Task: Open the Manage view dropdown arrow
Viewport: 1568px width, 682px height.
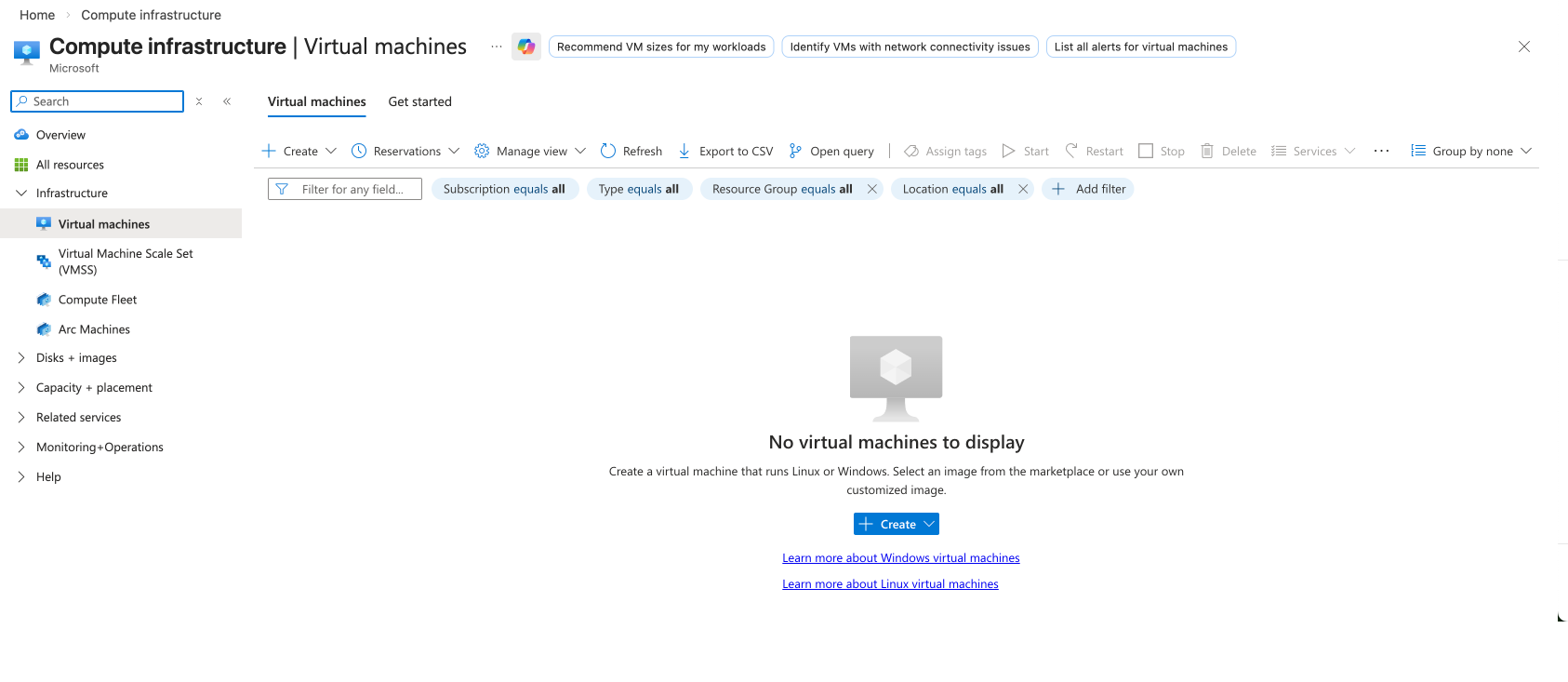Action: tap(580, 151)
